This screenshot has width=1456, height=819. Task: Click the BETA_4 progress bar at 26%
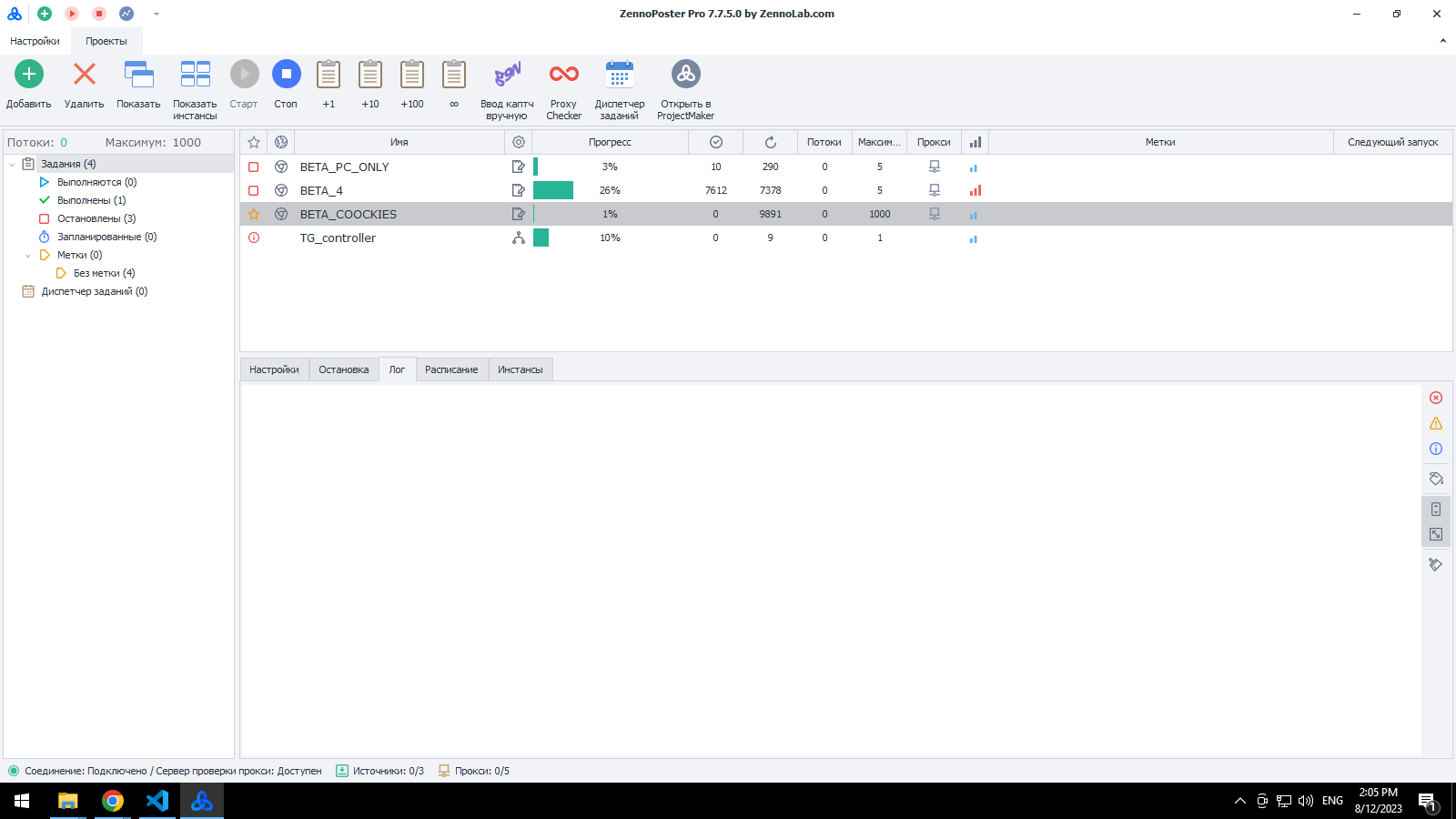pos(553,190)
